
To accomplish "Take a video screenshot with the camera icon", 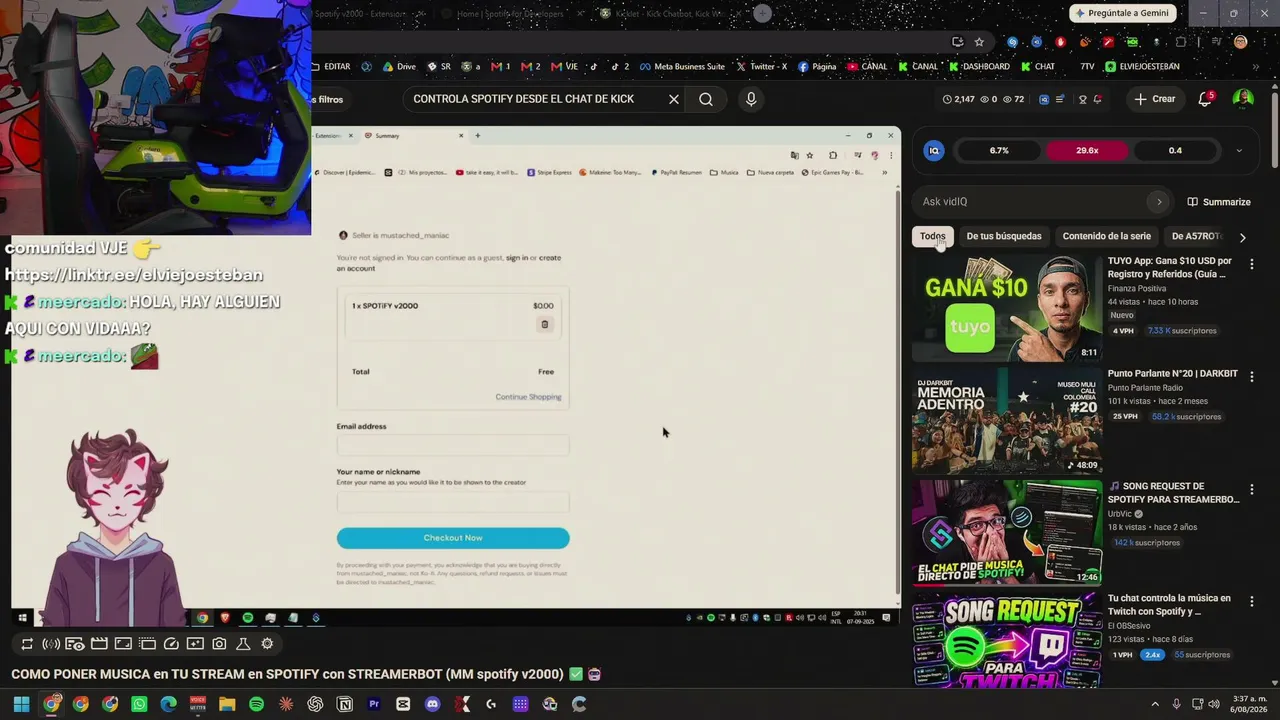I will [219, 644].
